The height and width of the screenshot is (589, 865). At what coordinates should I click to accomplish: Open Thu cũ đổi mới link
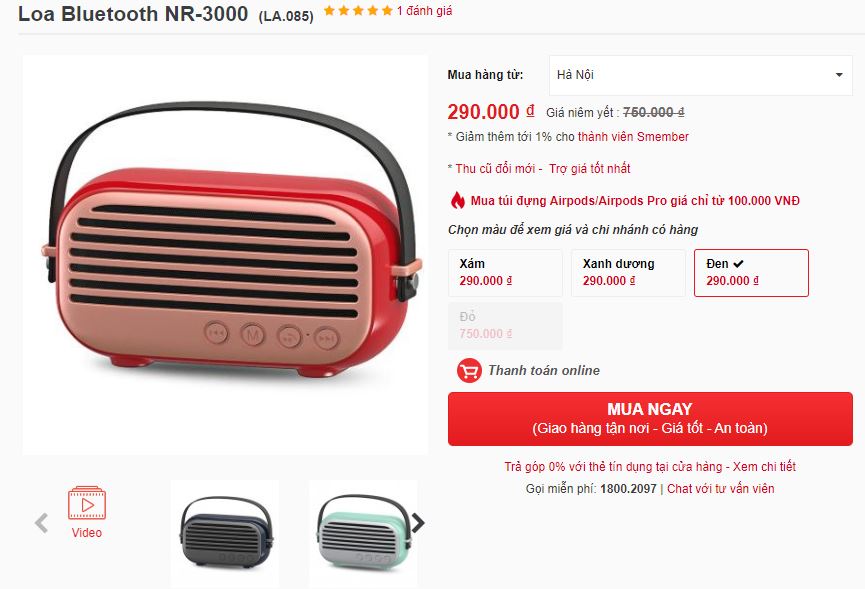coord(495,169)
